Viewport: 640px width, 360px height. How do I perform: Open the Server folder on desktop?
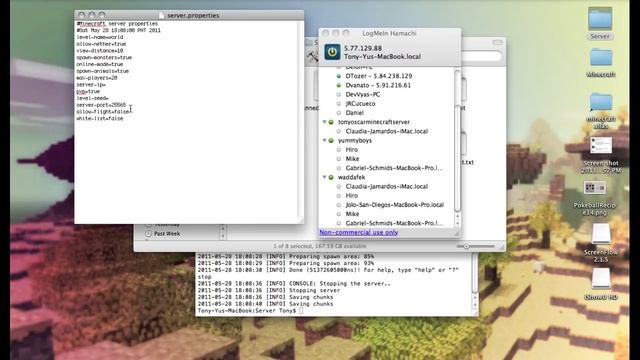[x=600, y=19]
